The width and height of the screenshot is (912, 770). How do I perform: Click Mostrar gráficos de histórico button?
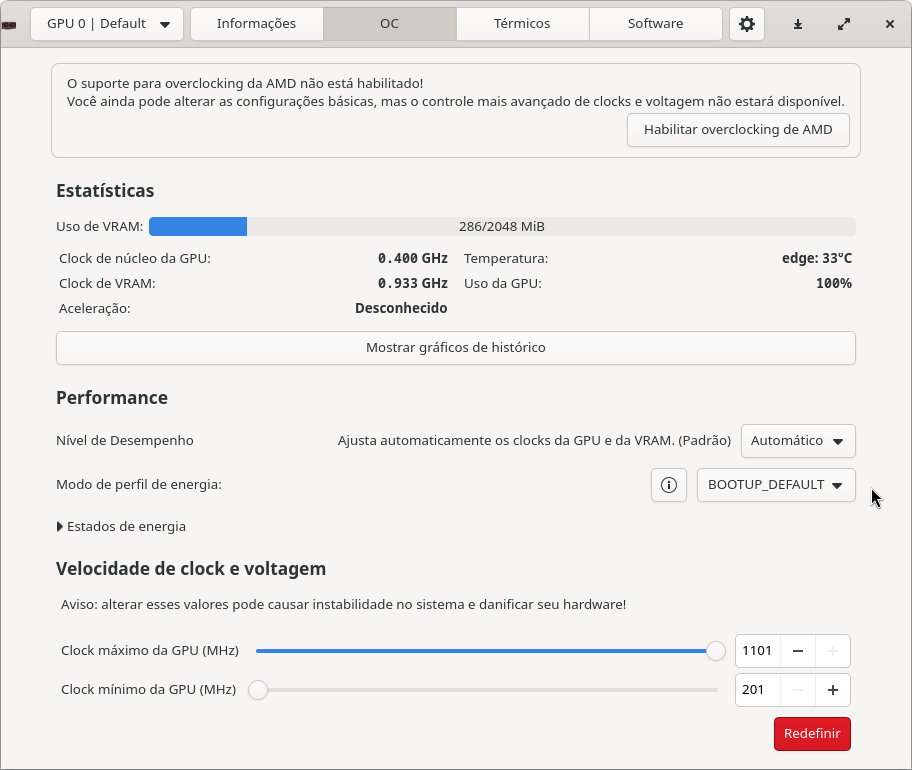point(455,348)
